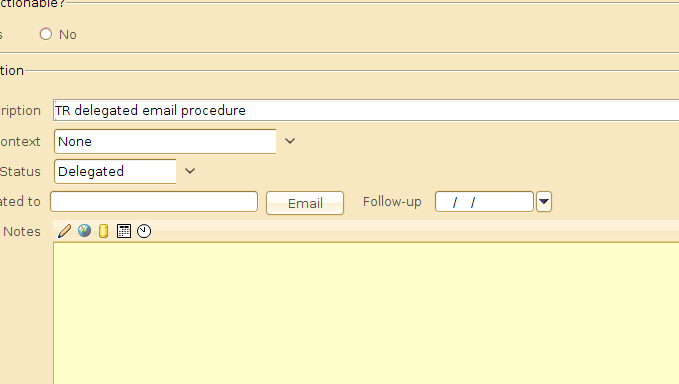Click the yellow cylinder icon above notes
The image size is (679, 384).
(x=103, y=231)
